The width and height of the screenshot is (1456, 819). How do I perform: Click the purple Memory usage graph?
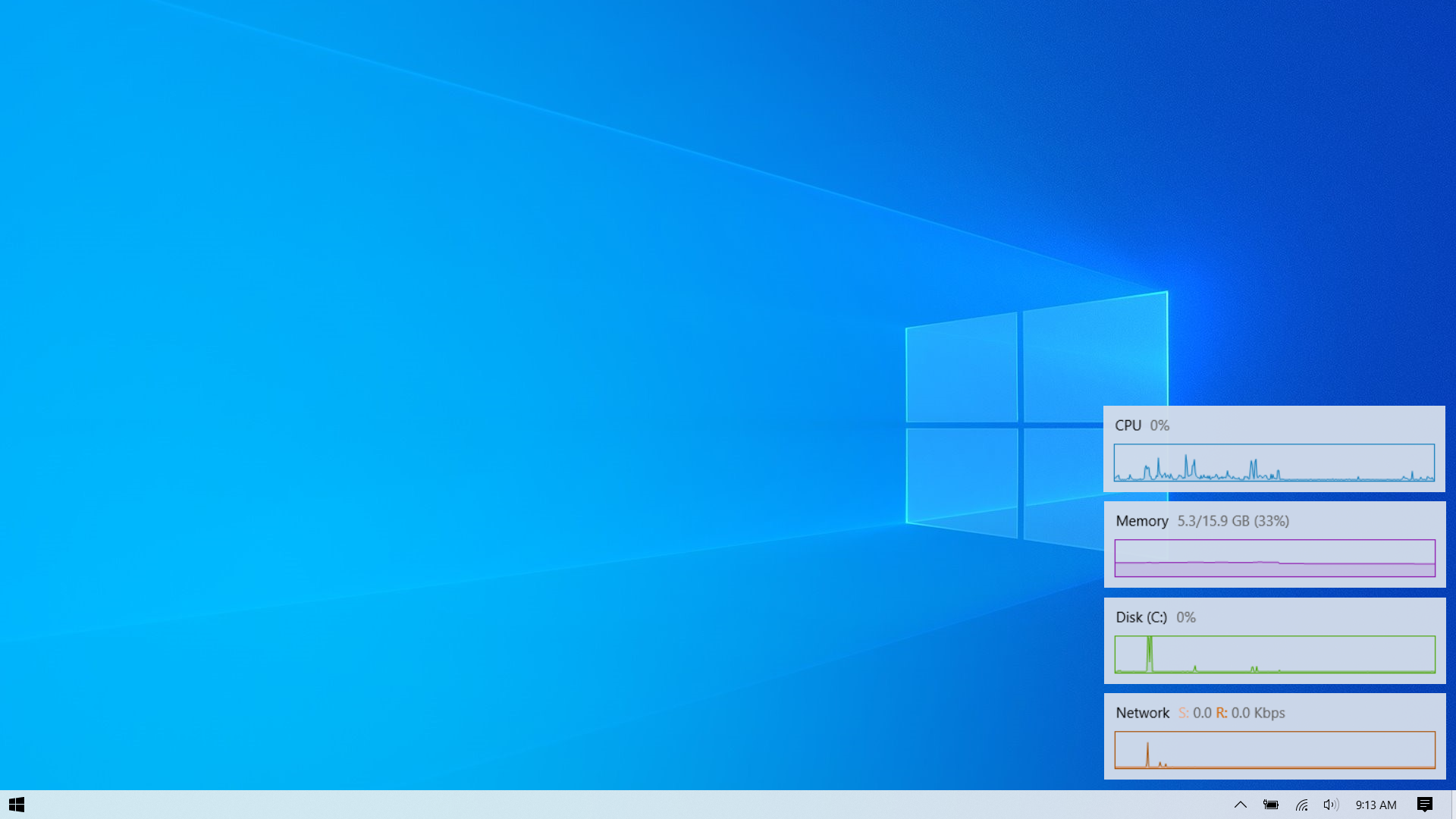pos(1274,558)
